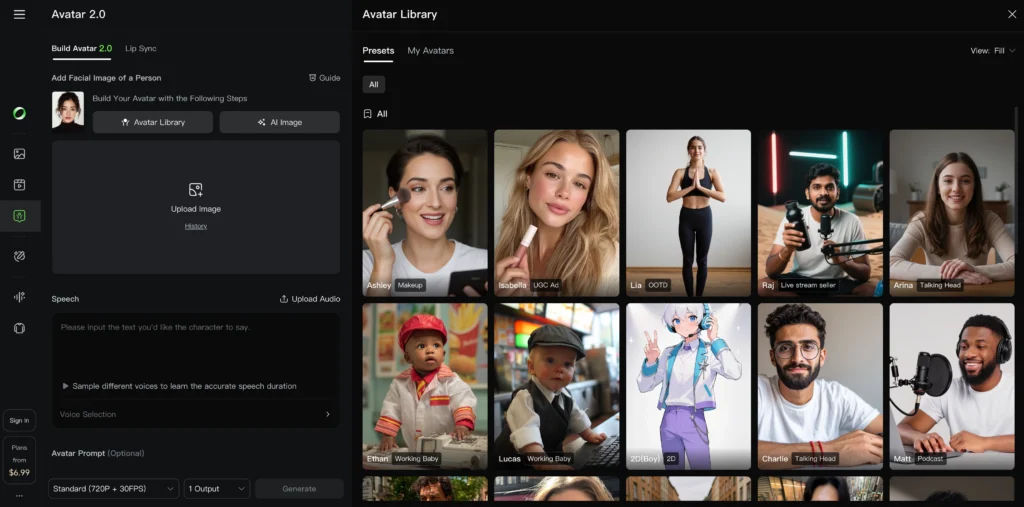
Task: Select the Raj Live stream seller avatar
Action: point(820,212)
